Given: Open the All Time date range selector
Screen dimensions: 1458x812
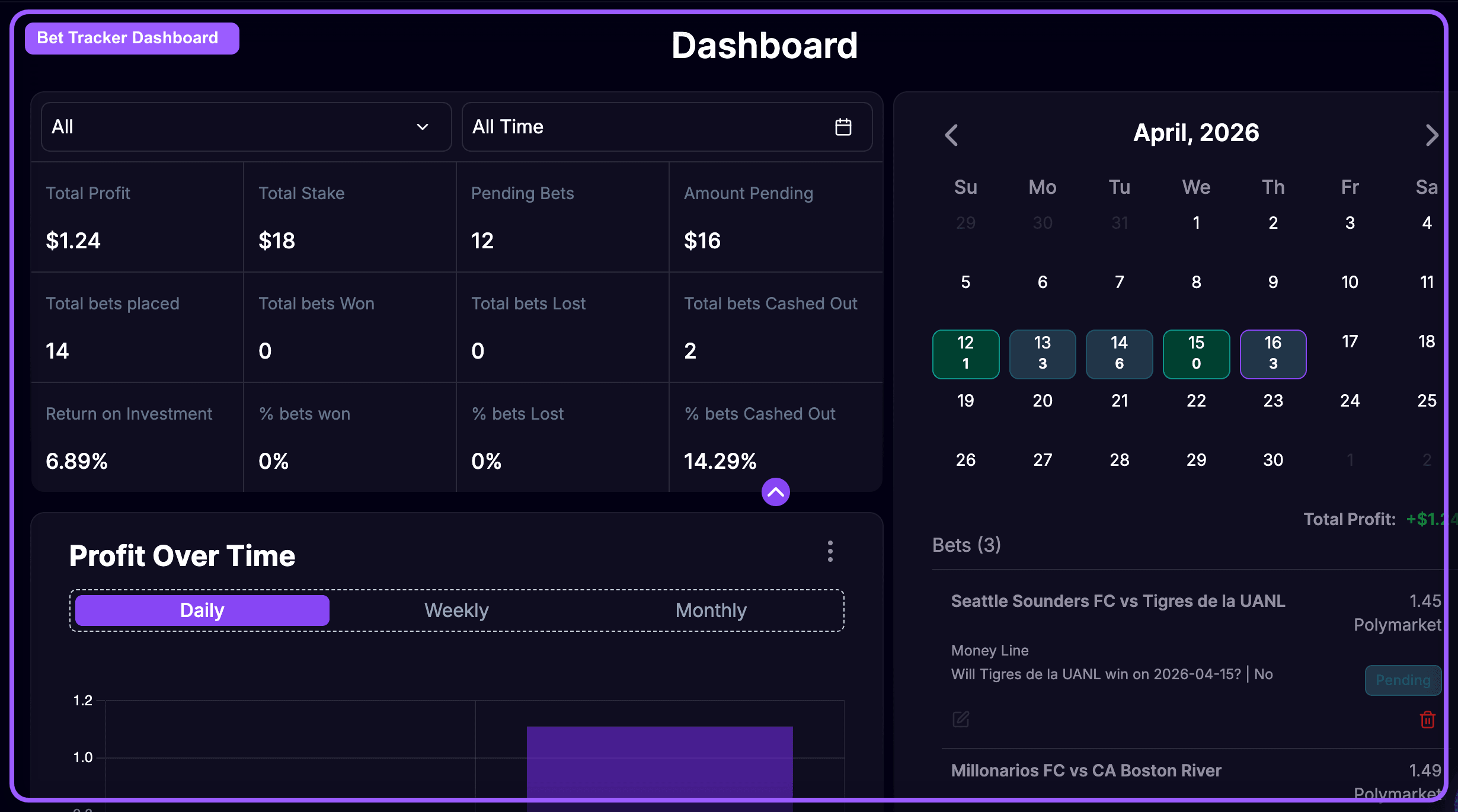Looking at the screenshot, I should click(666, 126).
